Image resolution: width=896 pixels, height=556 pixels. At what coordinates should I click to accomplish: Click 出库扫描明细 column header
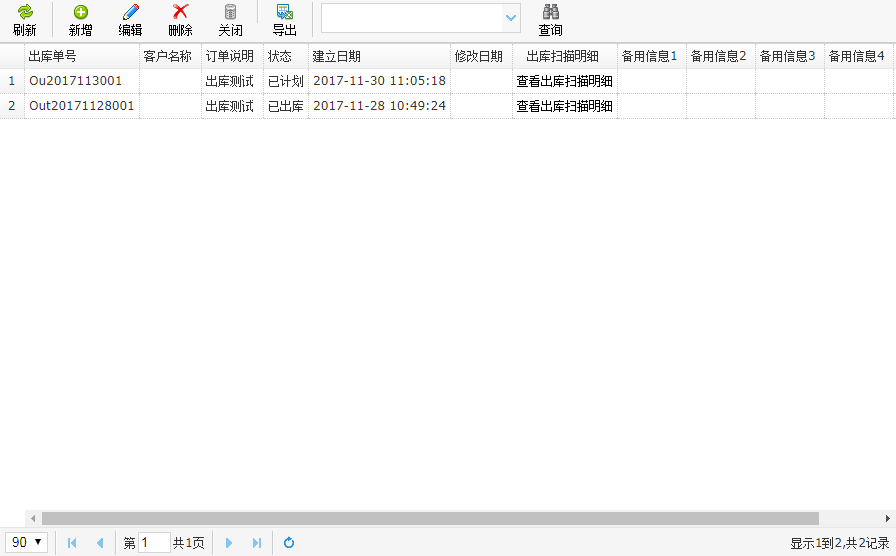[565, 57]
